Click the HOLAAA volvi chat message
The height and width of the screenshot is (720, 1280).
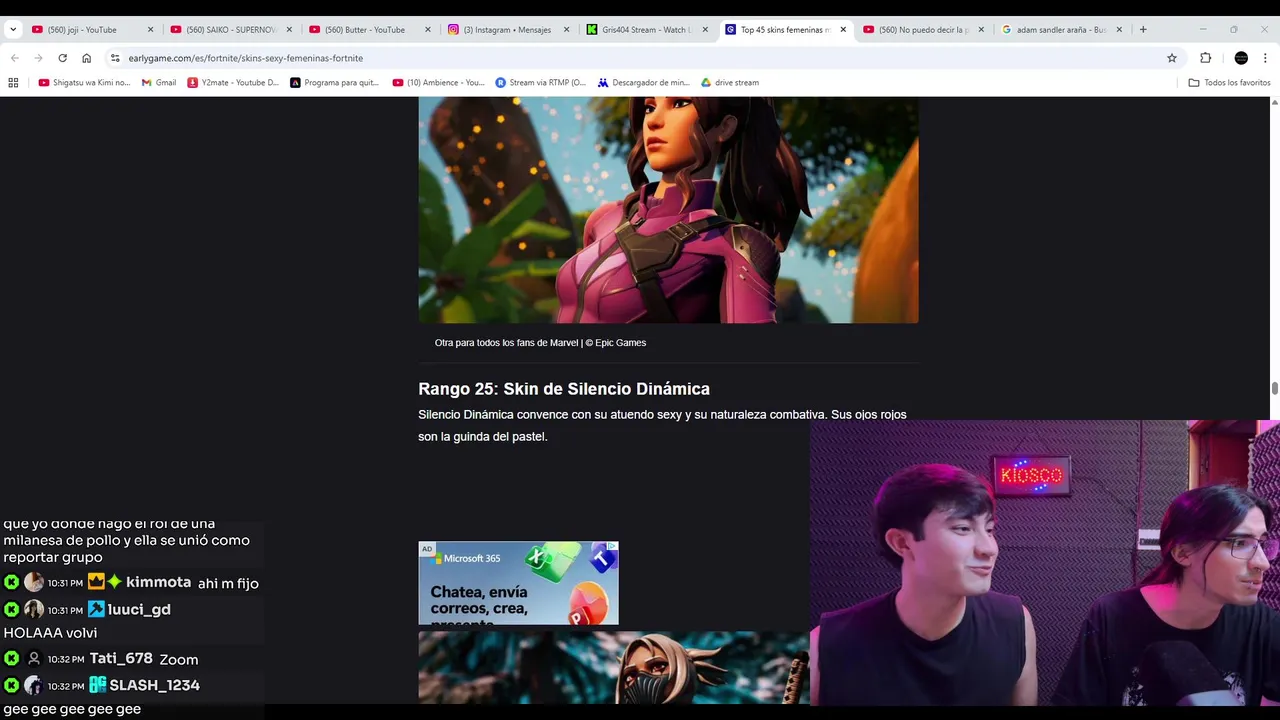point(50,633)
